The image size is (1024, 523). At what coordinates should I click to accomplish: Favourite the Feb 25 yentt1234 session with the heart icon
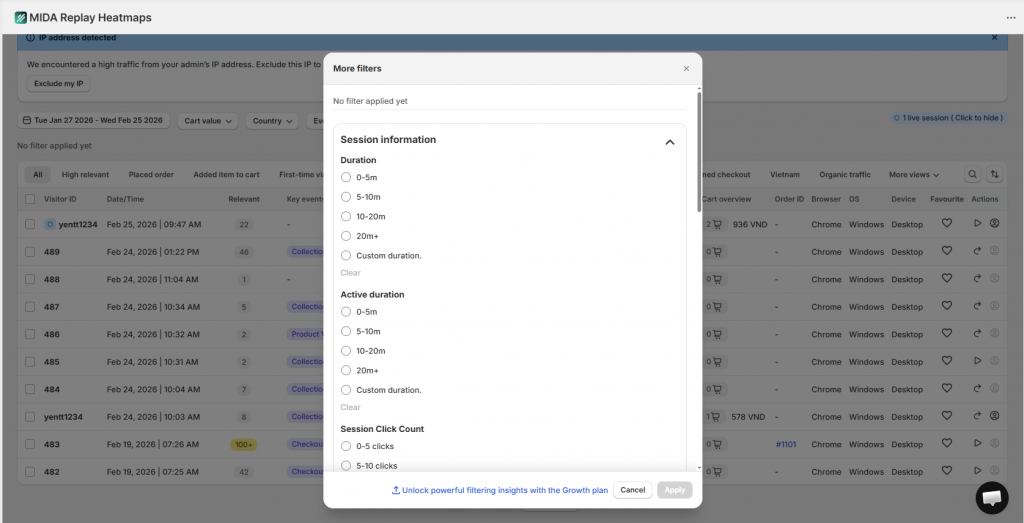pos(947,223)
